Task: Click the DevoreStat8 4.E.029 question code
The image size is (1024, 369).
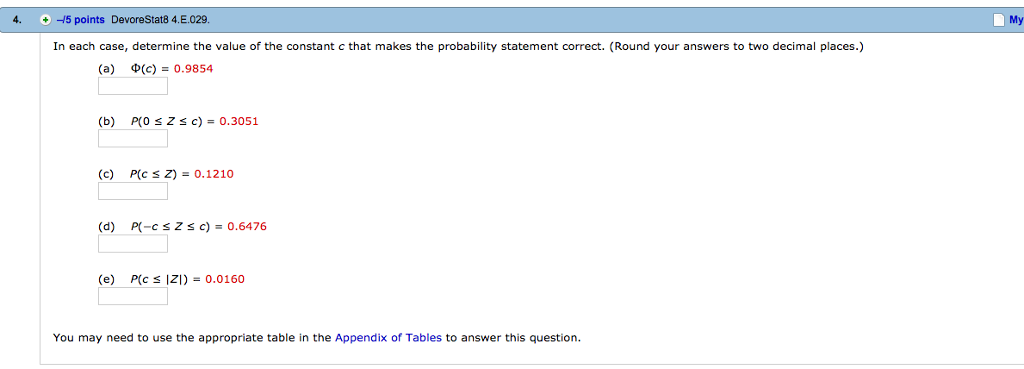Action: 161,20
